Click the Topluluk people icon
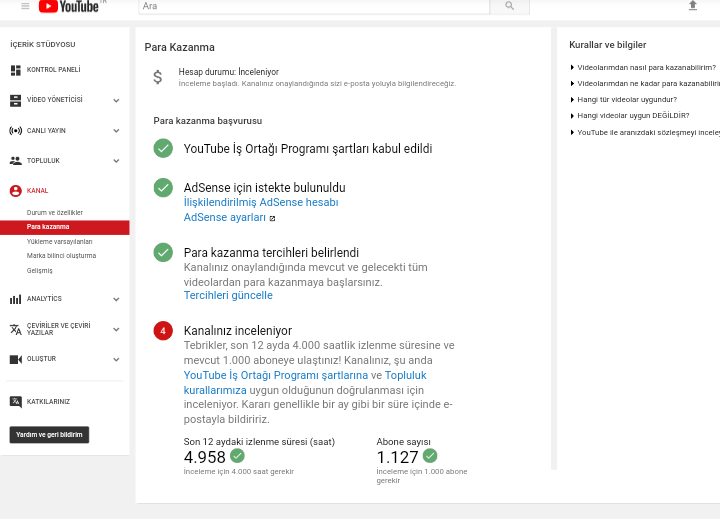 point(16,160)
